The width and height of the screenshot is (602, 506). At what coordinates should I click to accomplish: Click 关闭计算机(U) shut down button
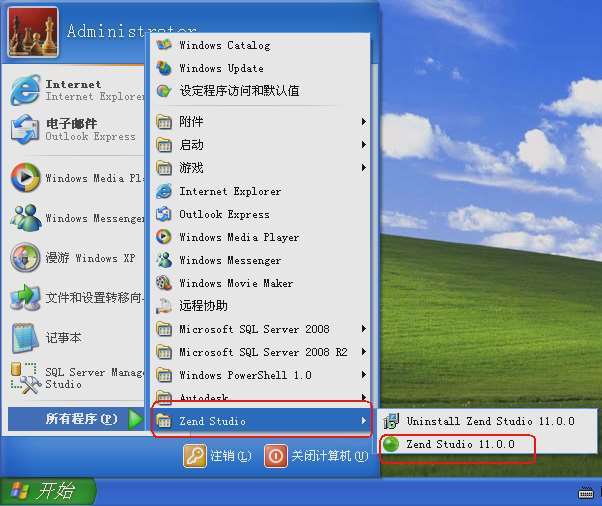pos(316,456)
